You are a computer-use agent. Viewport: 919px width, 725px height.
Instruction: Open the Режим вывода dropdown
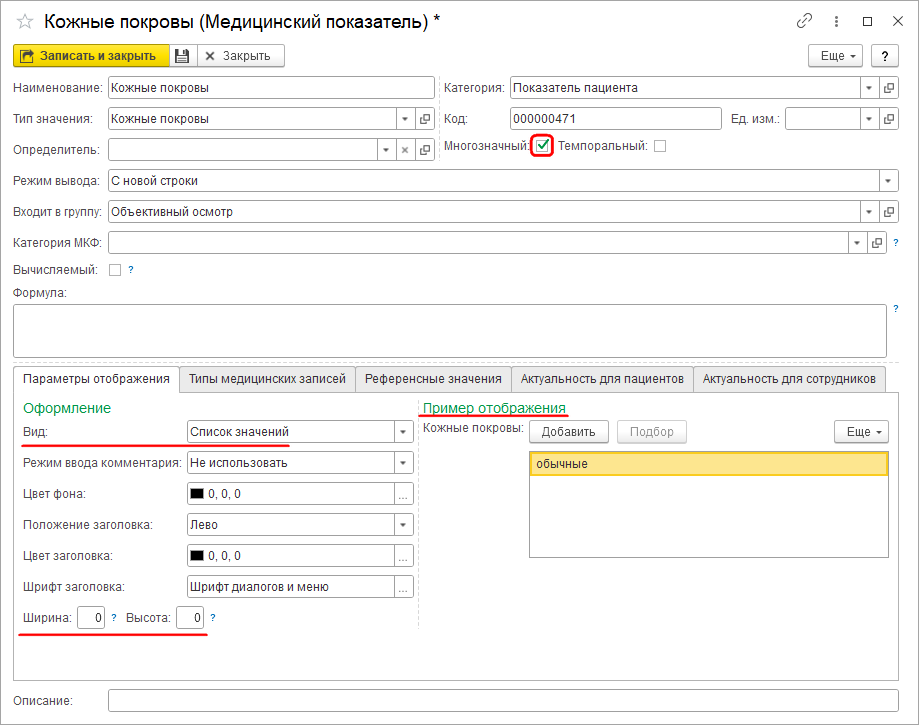point(888,181)
